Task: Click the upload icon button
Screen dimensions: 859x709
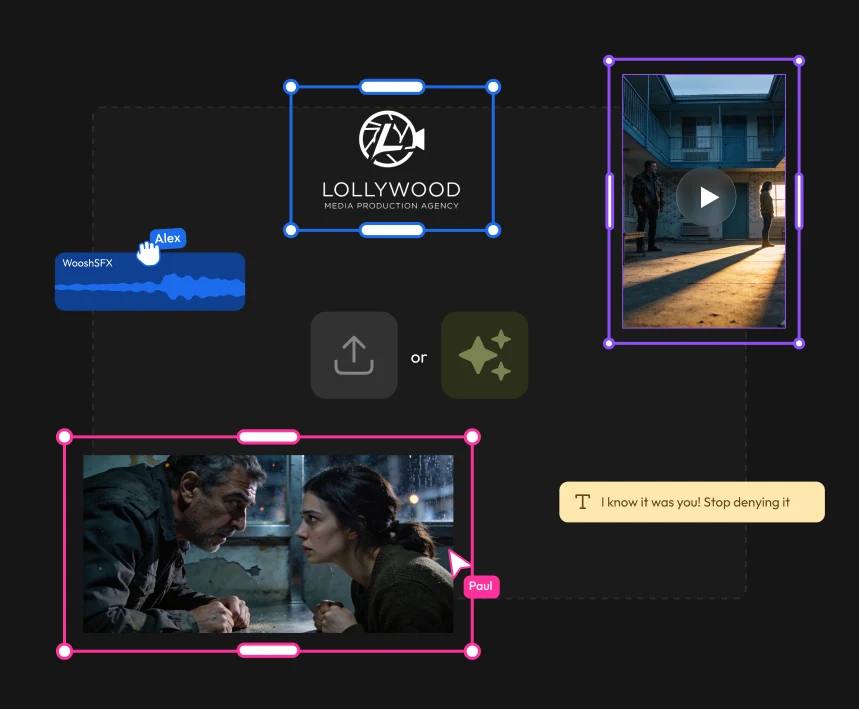Action: pos(354,355)
